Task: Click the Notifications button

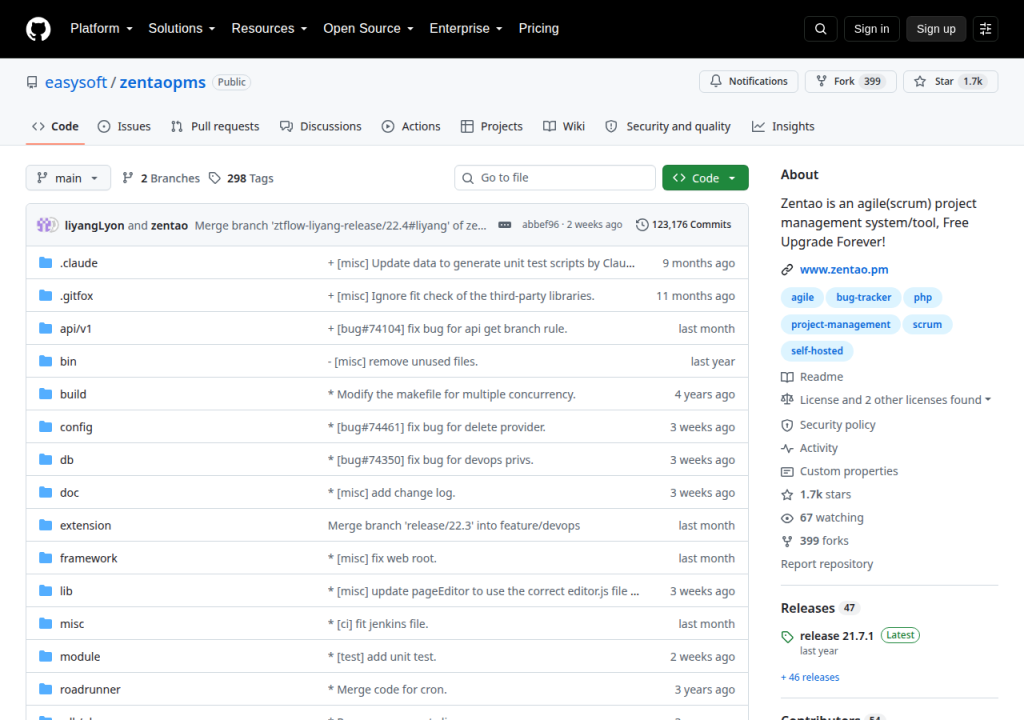Action: tap(748, 81)
